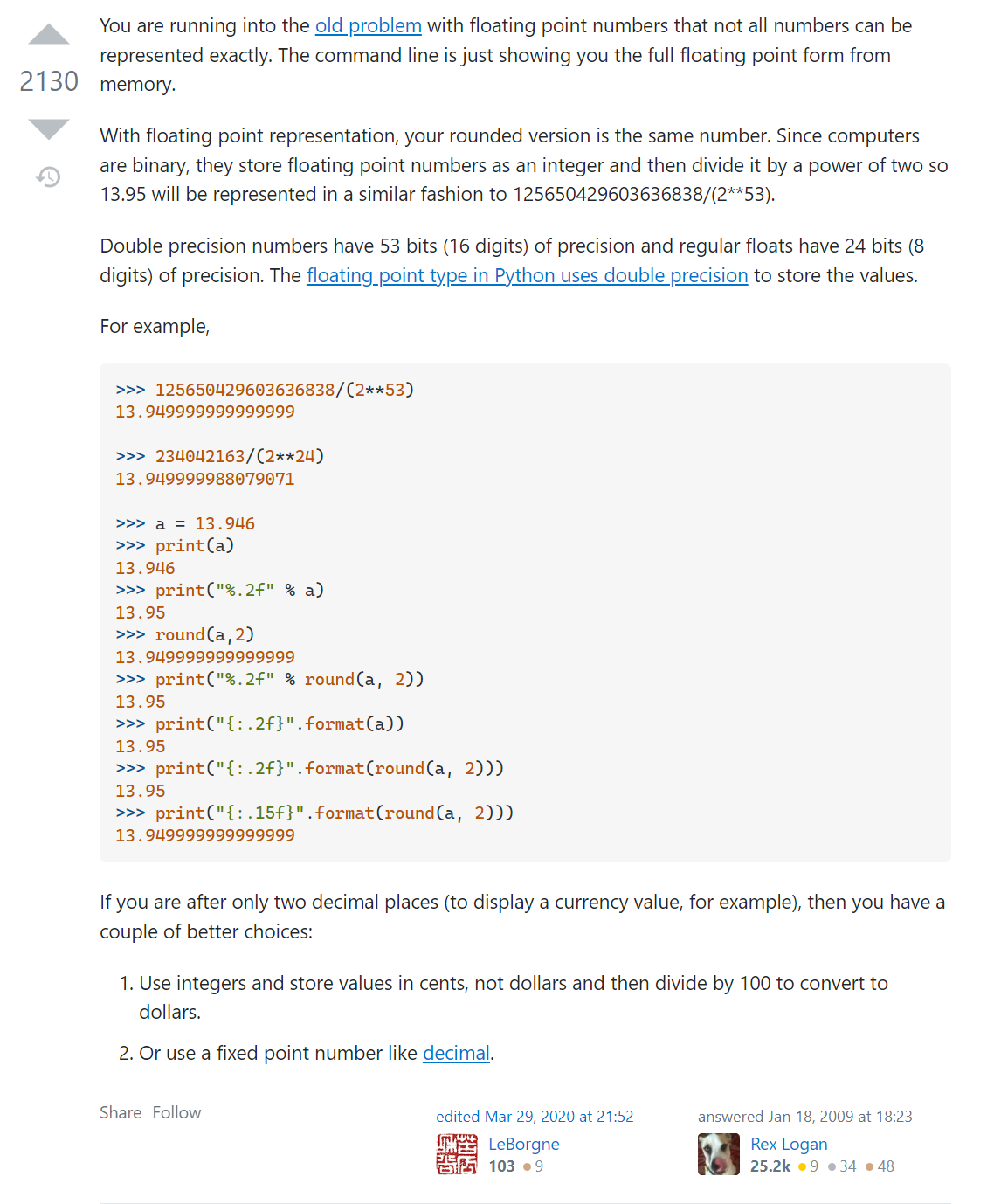Click Share under the answer
Image resolution: width=987 pixels, height=1204 pixels.
click(121, 1112)
